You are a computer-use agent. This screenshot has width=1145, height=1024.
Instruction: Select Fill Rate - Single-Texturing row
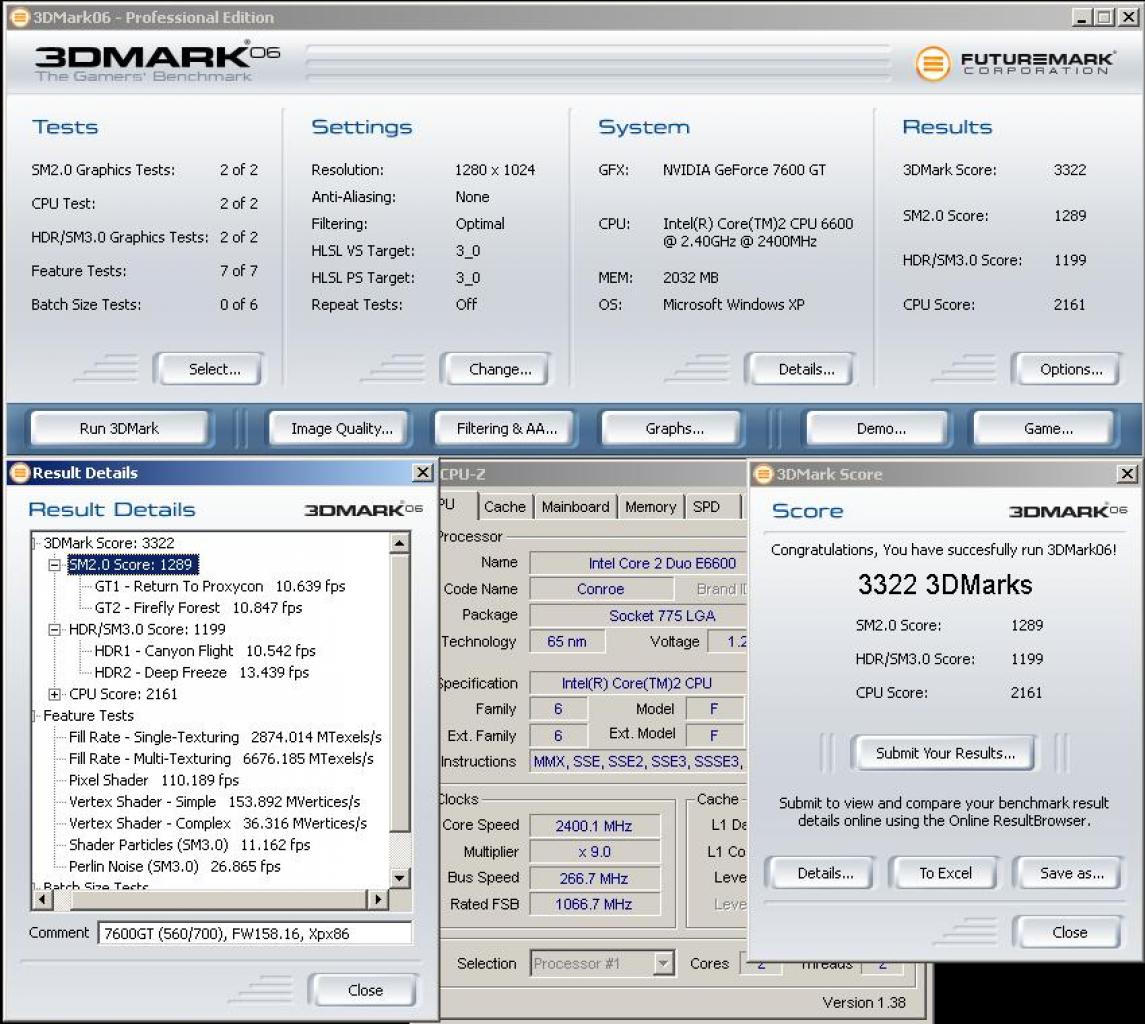[x=225, y=737]
